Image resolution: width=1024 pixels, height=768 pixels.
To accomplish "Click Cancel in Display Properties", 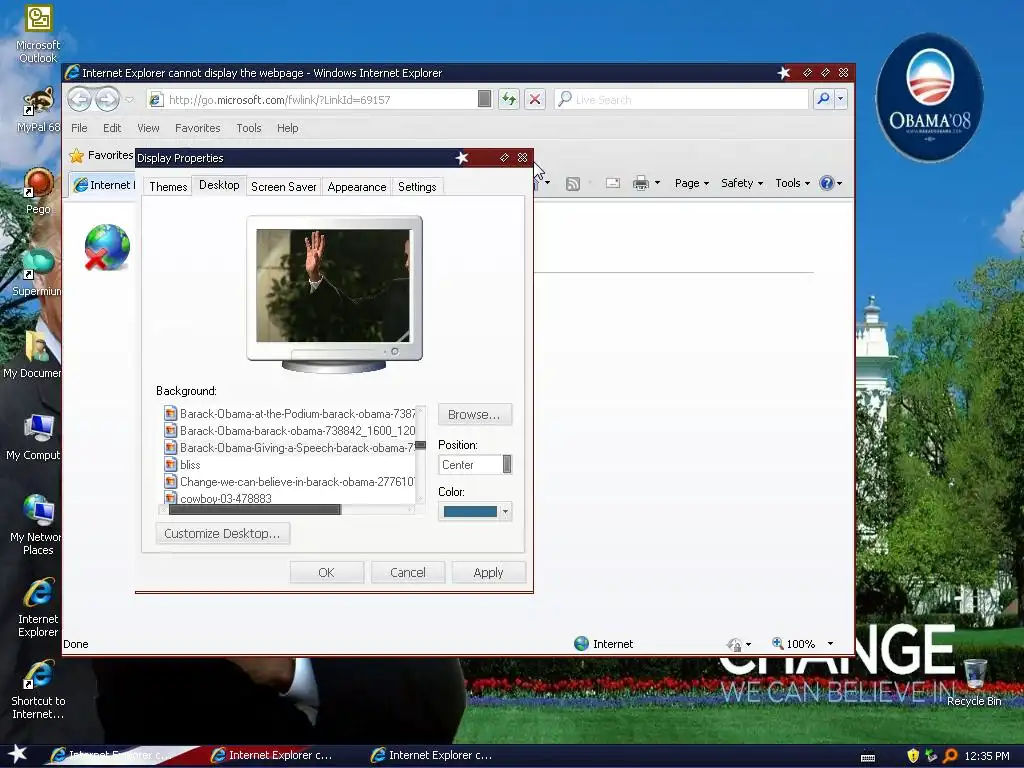I will coord(408,572).
